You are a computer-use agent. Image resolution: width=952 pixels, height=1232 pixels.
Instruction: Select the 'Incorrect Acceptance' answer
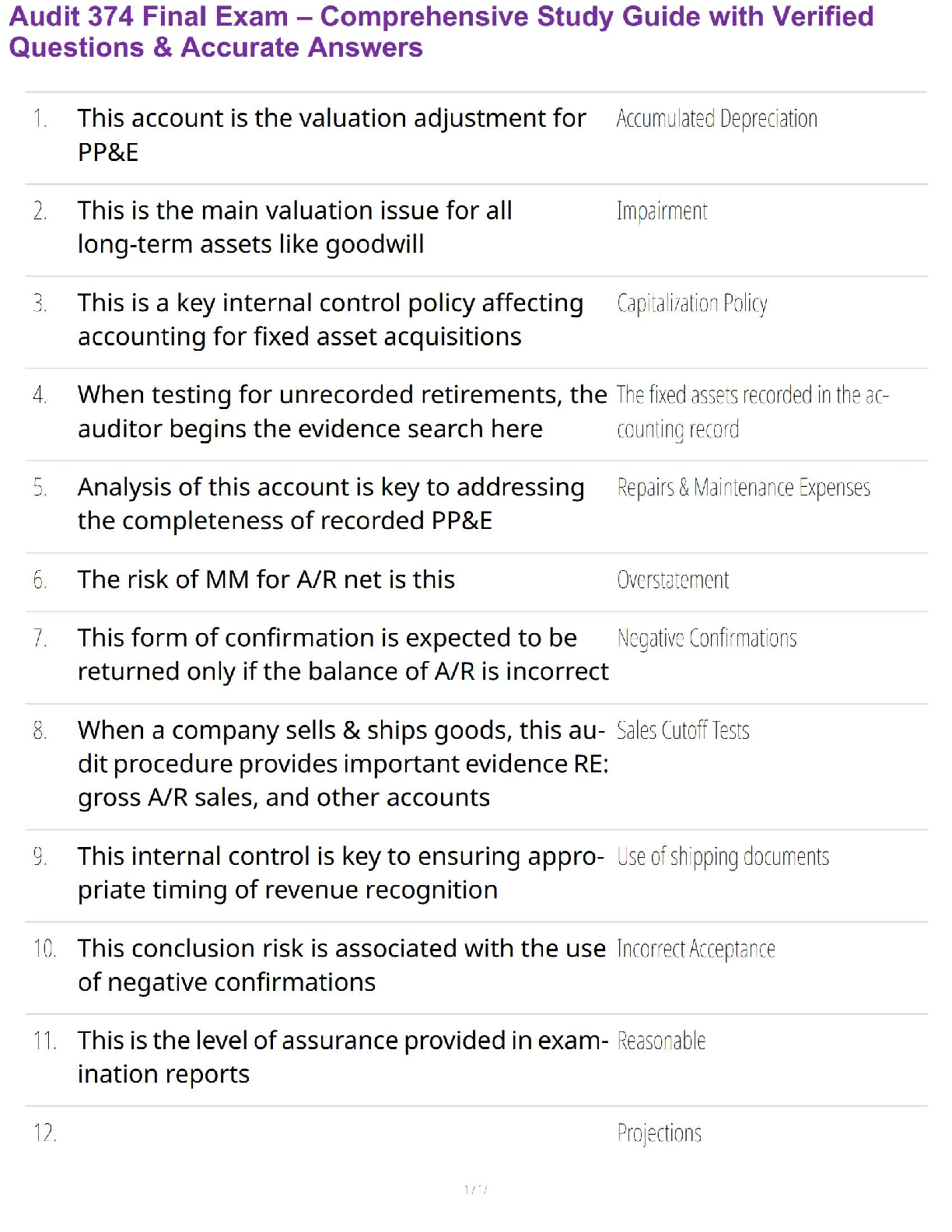pos(695,950)
